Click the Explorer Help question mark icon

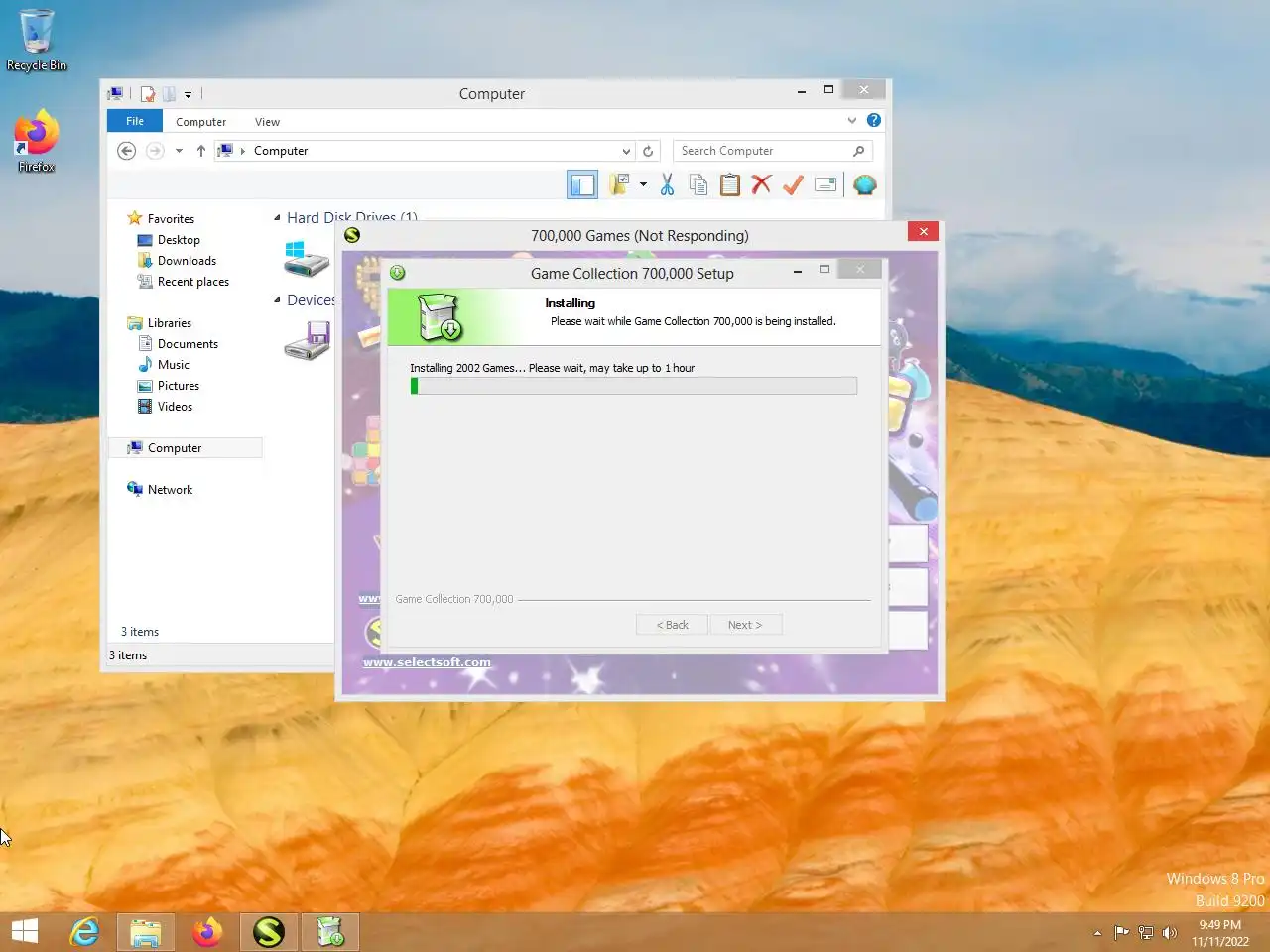(x=874, y=120)
